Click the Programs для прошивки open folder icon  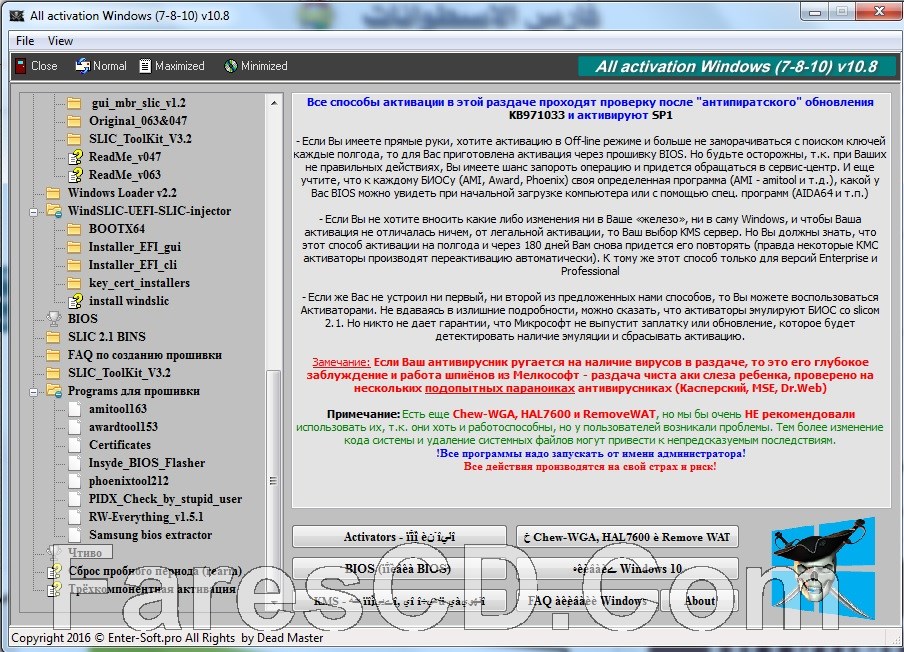coord(54,391)
